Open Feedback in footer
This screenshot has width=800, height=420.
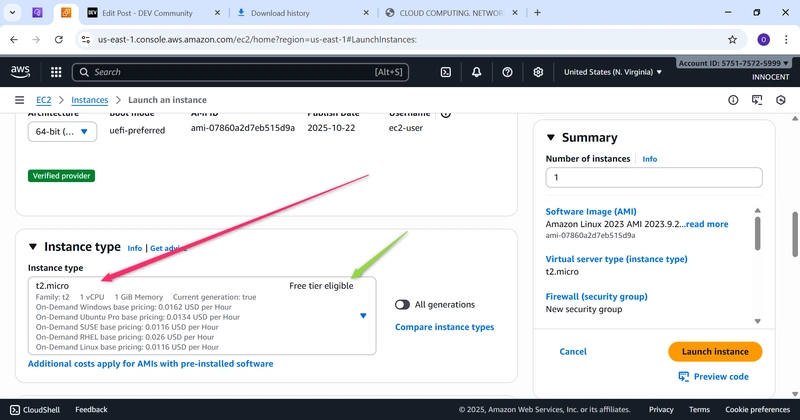[x=91, y=409]
